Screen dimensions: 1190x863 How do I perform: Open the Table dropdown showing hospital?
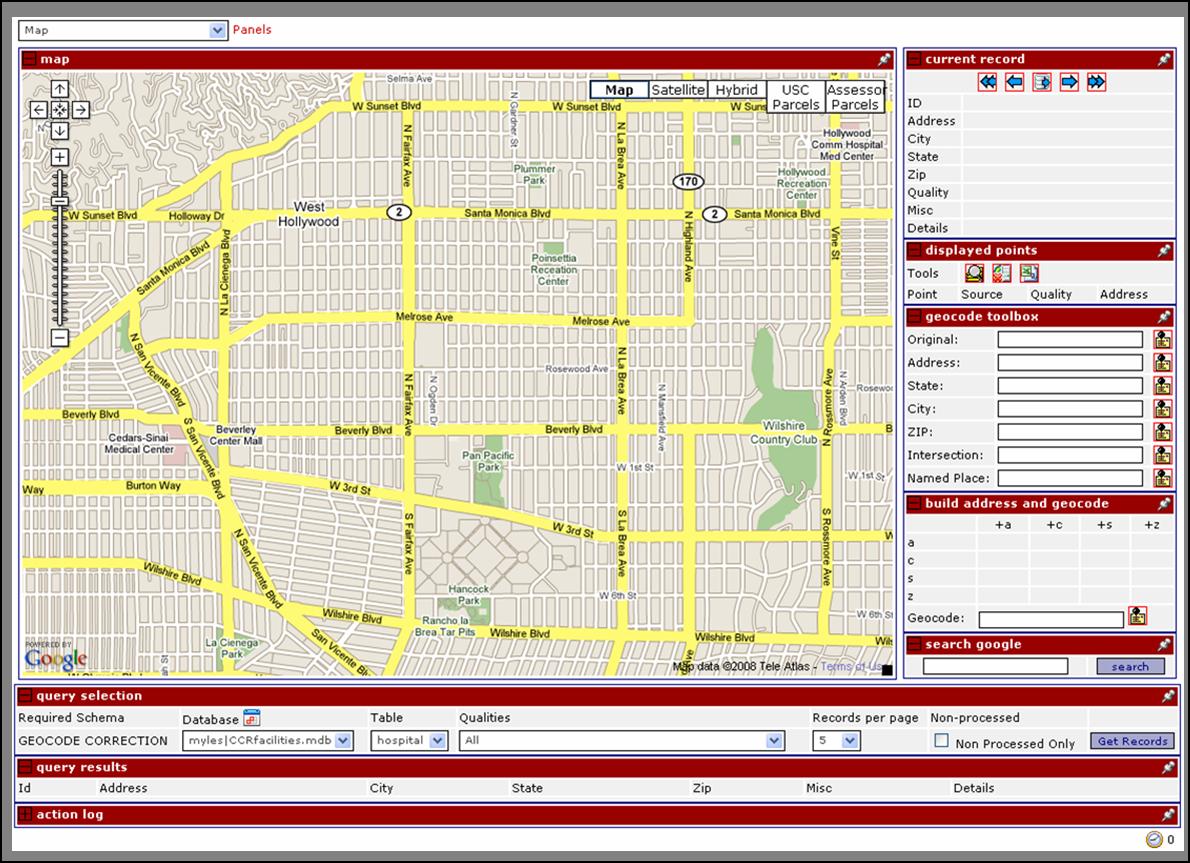point(409,741)
